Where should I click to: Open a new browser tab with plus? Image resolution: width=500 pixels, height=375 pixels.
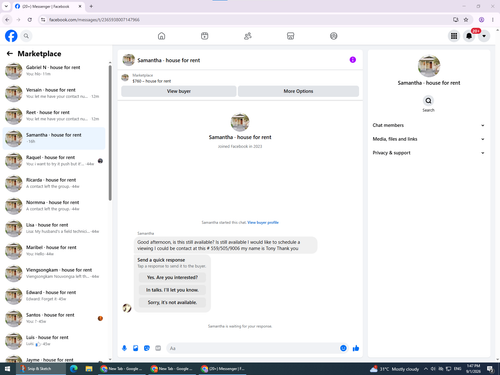point(91,6)
